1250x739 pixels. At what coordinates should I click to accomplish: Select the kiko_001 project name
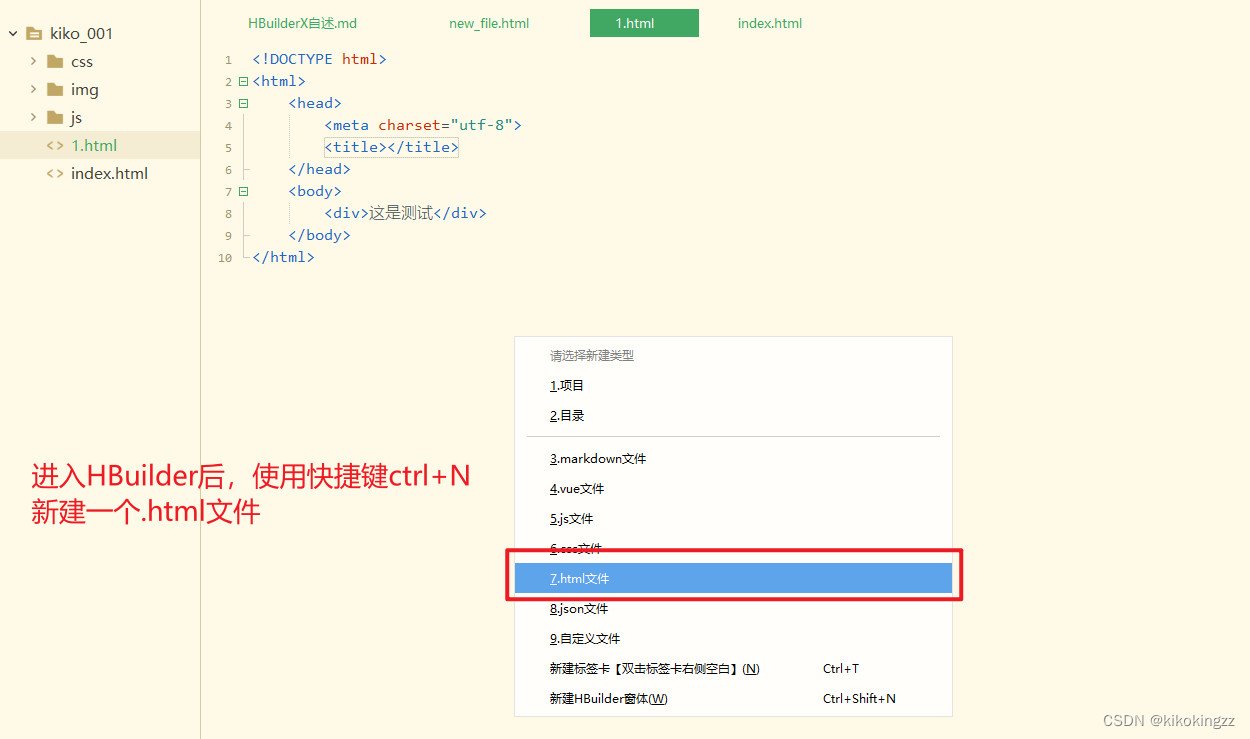tap(82, 33)
